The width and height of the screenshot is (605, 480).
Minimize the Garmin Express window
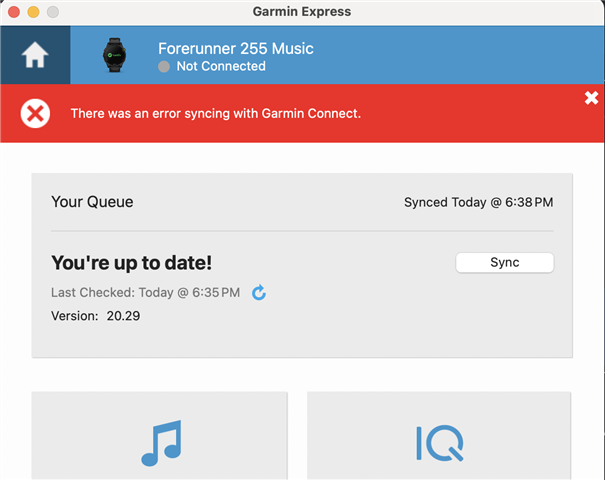click(33, 12)
